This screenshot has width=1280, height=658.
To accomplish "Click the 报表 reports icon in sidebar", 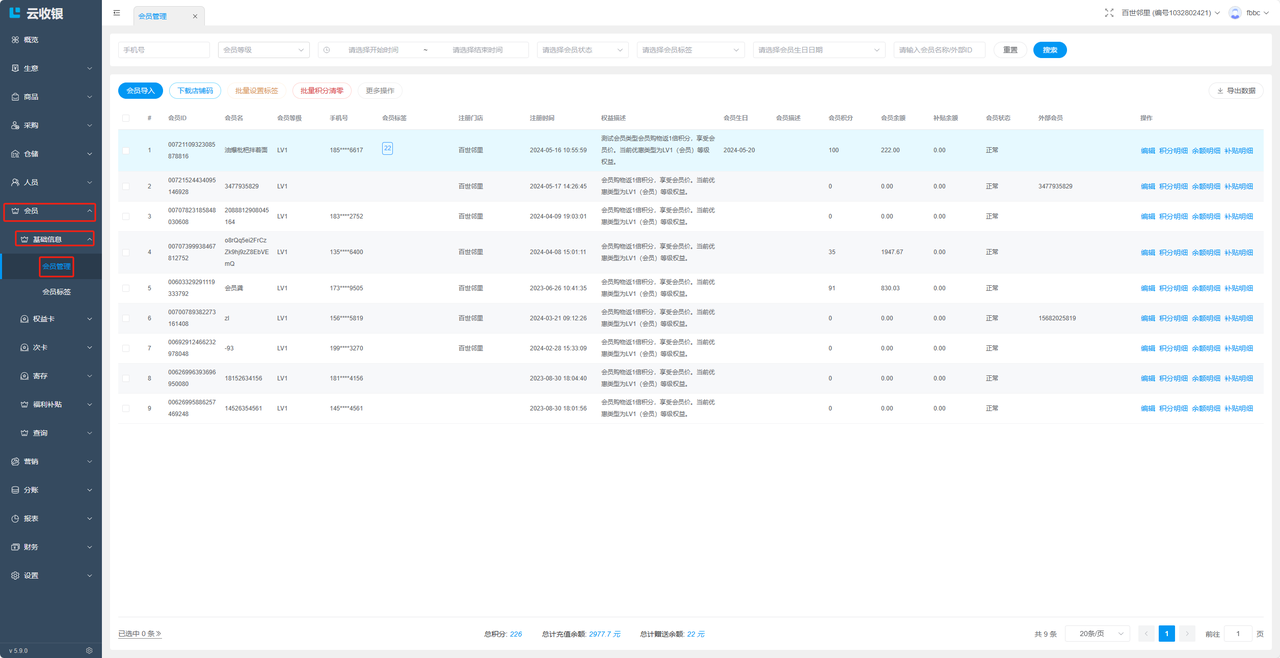I will pyautogui.click(x=15, y=518).
